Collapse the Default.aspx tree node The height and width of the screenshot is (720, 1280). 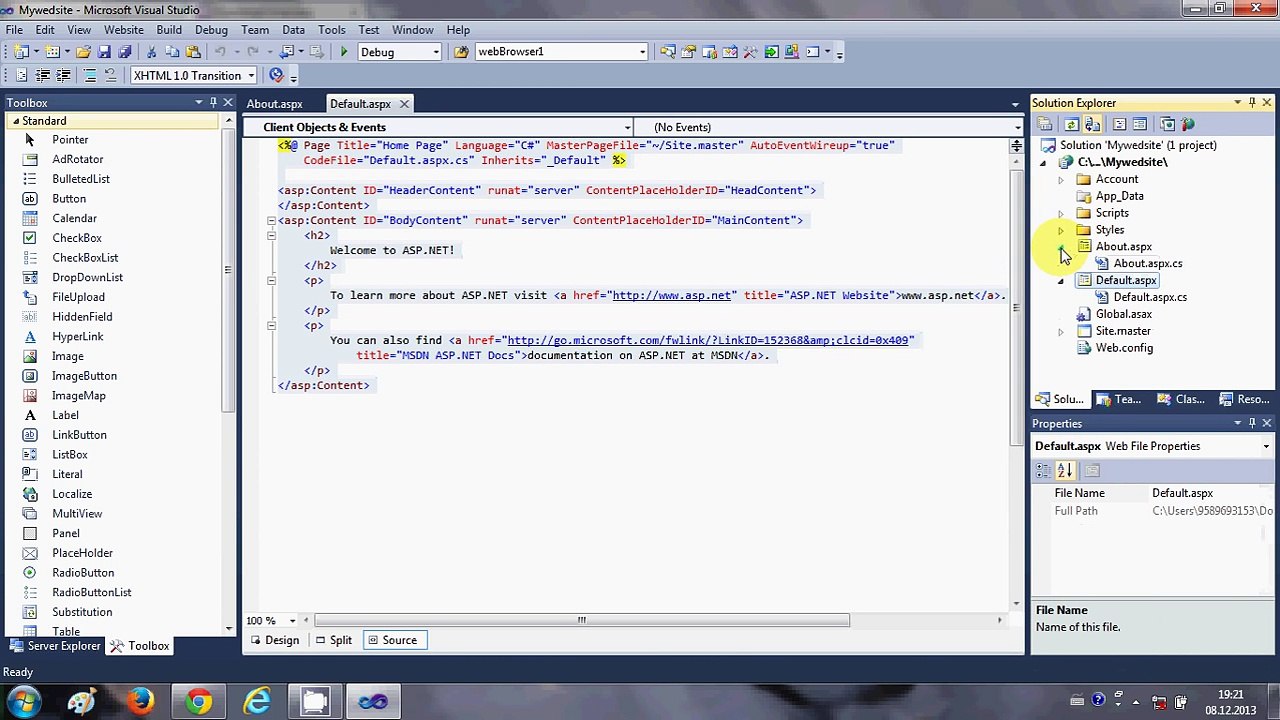point(1061,281)
